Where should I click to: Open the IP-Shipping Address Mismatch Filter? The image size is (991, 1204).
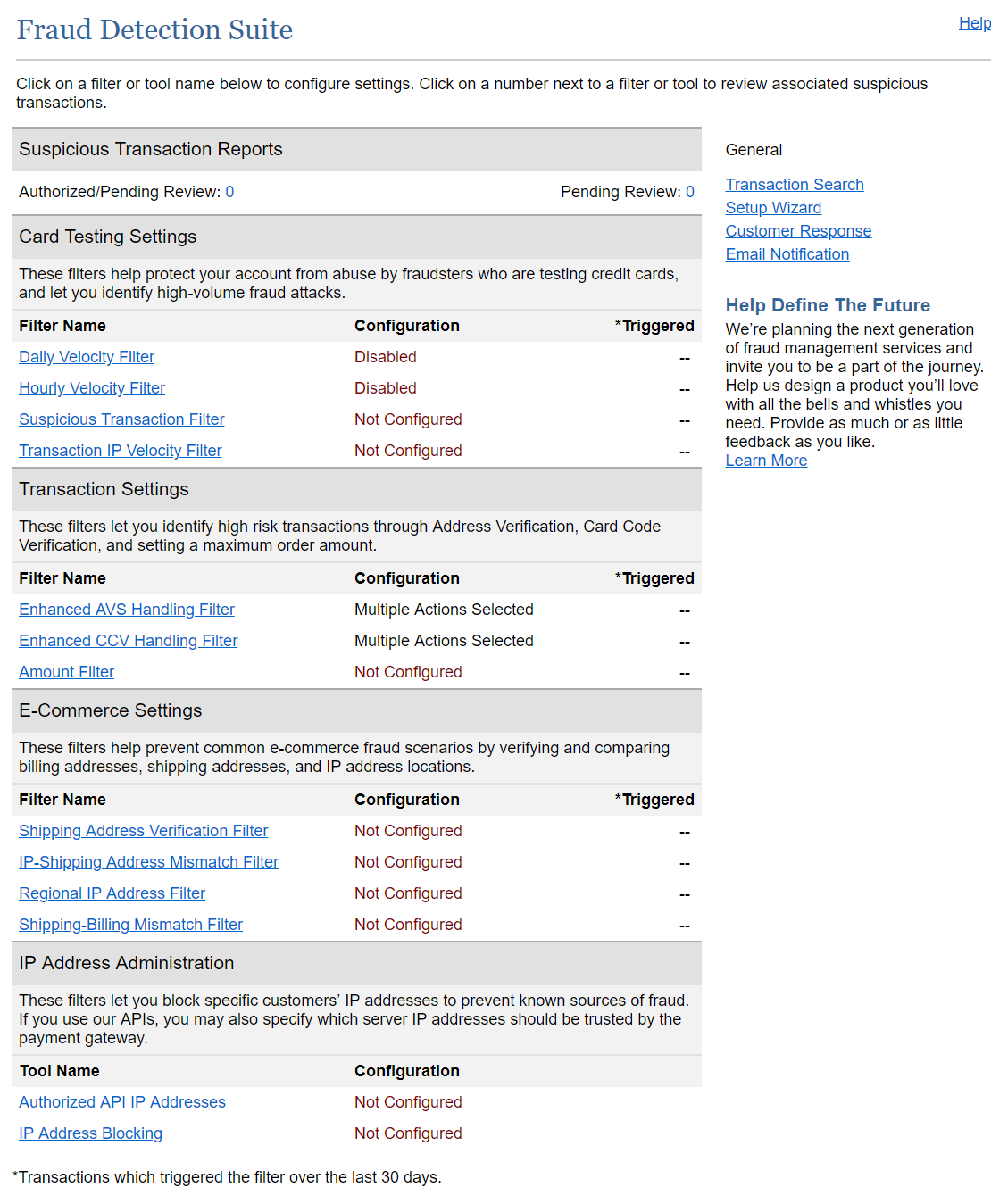click(x=149, y=862)
